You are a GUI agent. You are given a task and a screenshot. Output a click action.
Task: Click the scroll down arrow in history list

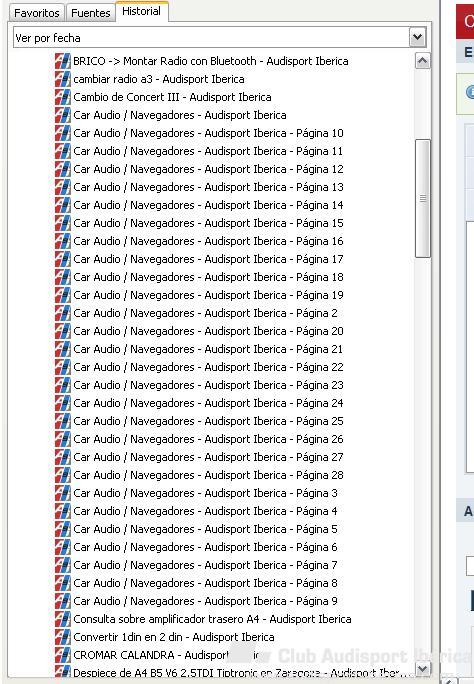[422, 668]
